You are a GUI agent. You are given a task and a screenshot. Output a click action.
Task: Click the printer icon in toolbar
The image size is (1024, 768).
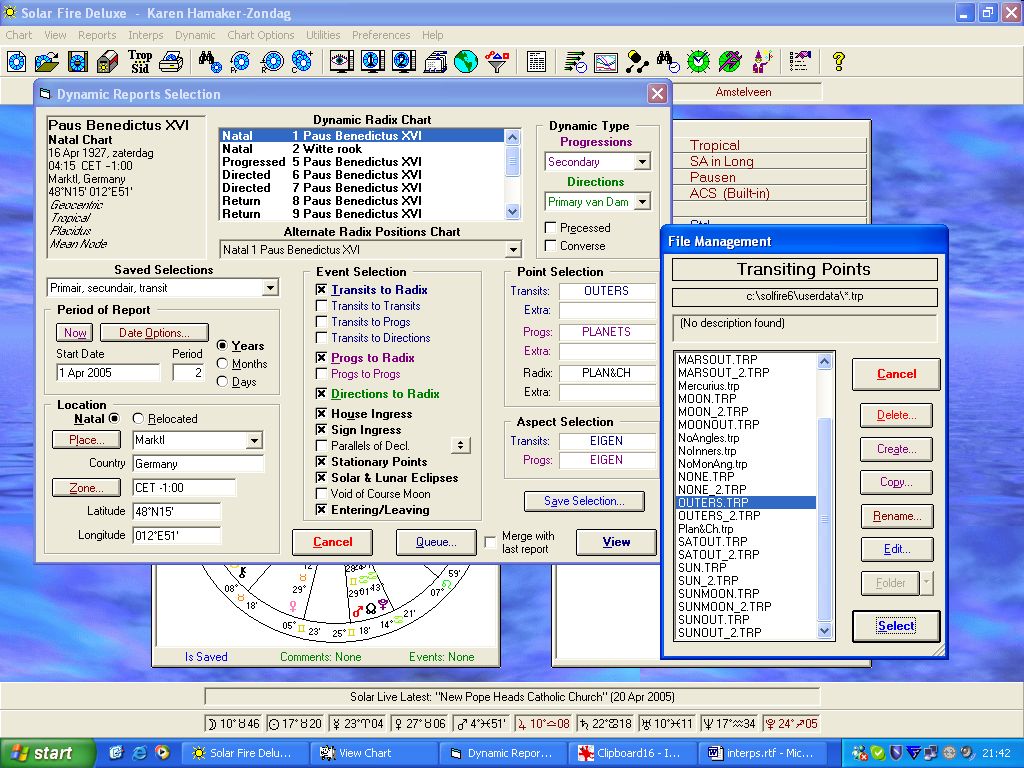tap(171, 62)
